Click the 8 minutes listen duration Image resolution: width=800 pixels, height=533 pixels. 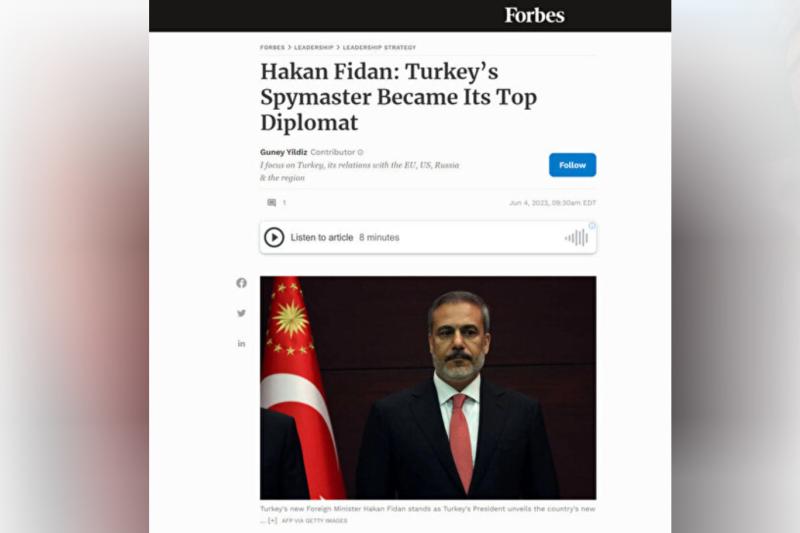coord(379,237)
